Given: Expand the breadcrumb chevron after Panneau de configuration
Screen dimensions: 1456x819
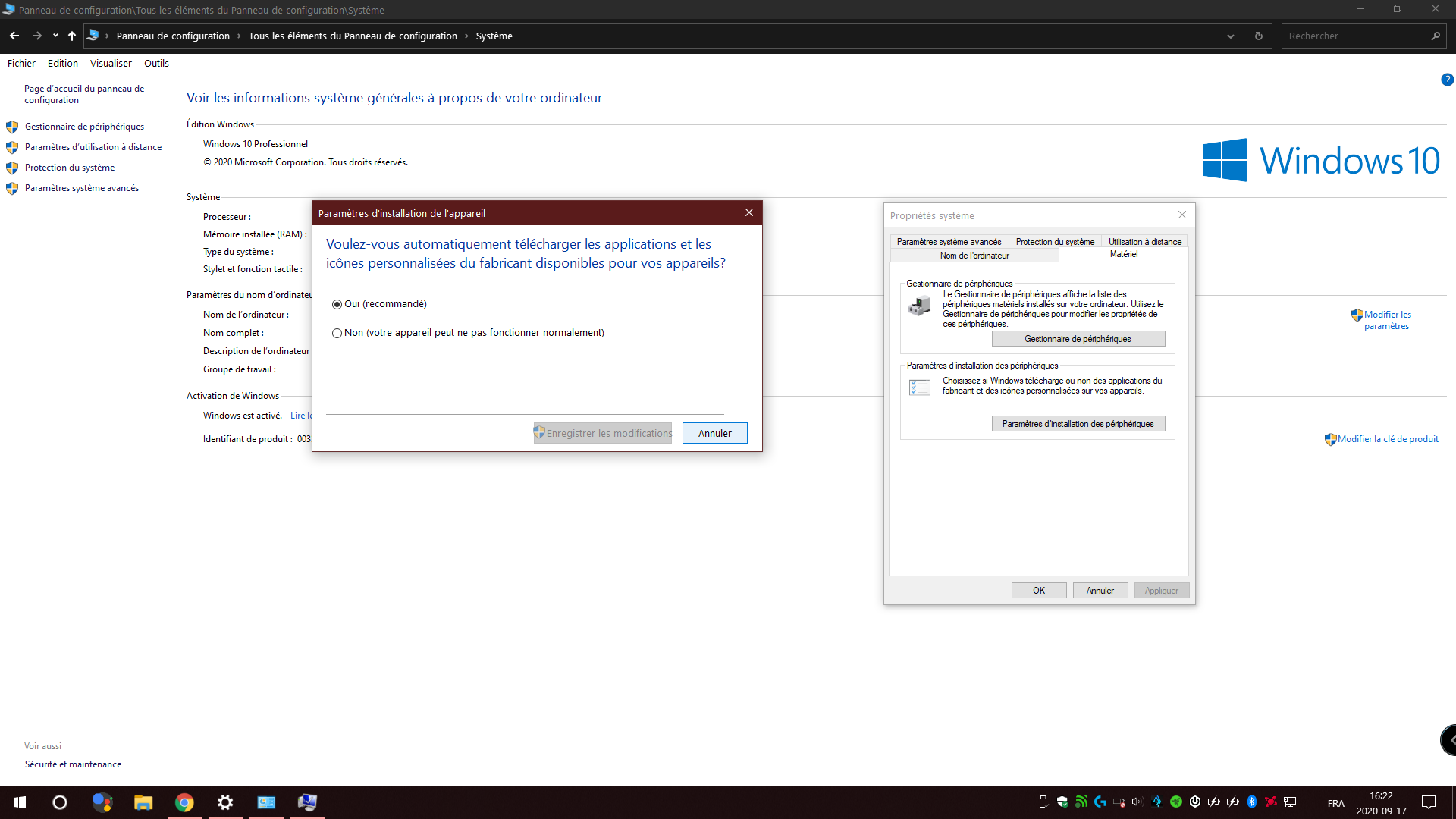Looking at the screenshot, I should (x=239, y=36).
